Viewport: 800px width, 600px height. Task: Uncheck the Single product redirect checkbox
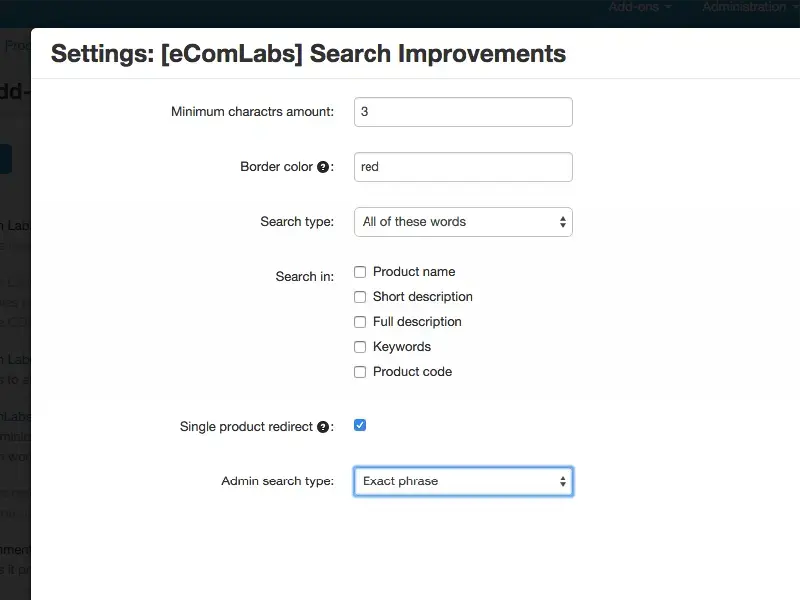360,425
